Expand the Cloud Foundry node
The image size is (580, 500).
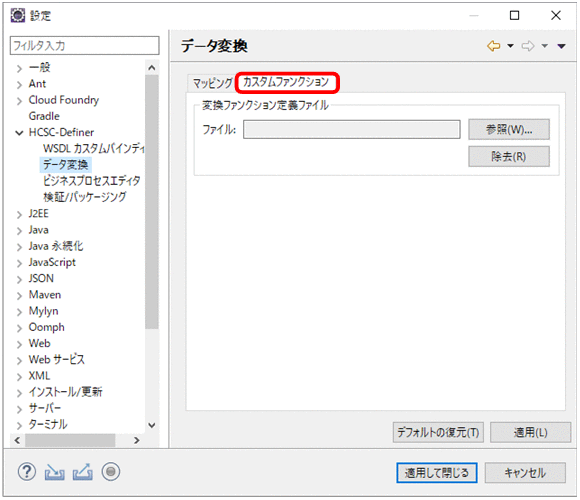pos(19,101)
